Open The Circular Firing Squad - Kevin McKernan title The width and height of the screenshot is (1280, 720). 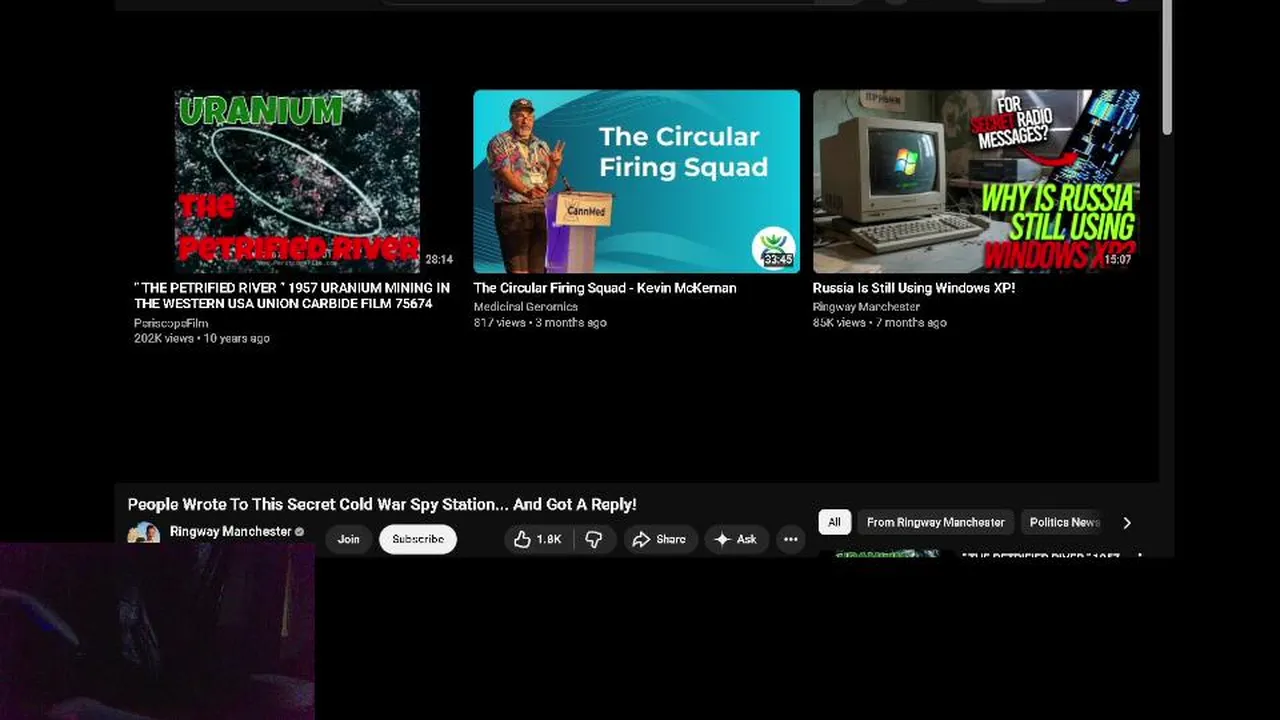point(605,288)
